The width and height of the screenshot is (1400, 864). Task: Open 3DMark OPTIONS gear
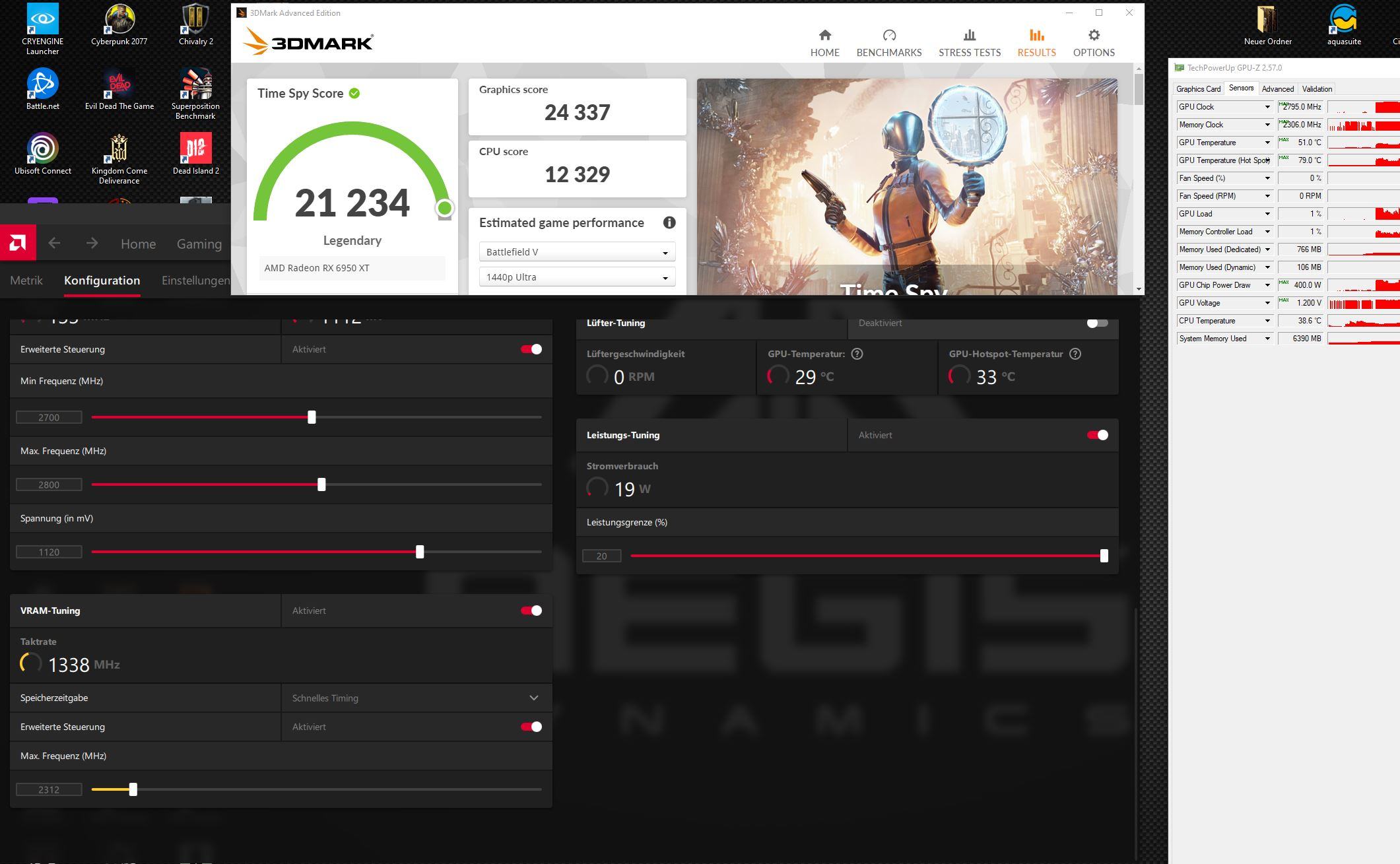(1094, 43)
